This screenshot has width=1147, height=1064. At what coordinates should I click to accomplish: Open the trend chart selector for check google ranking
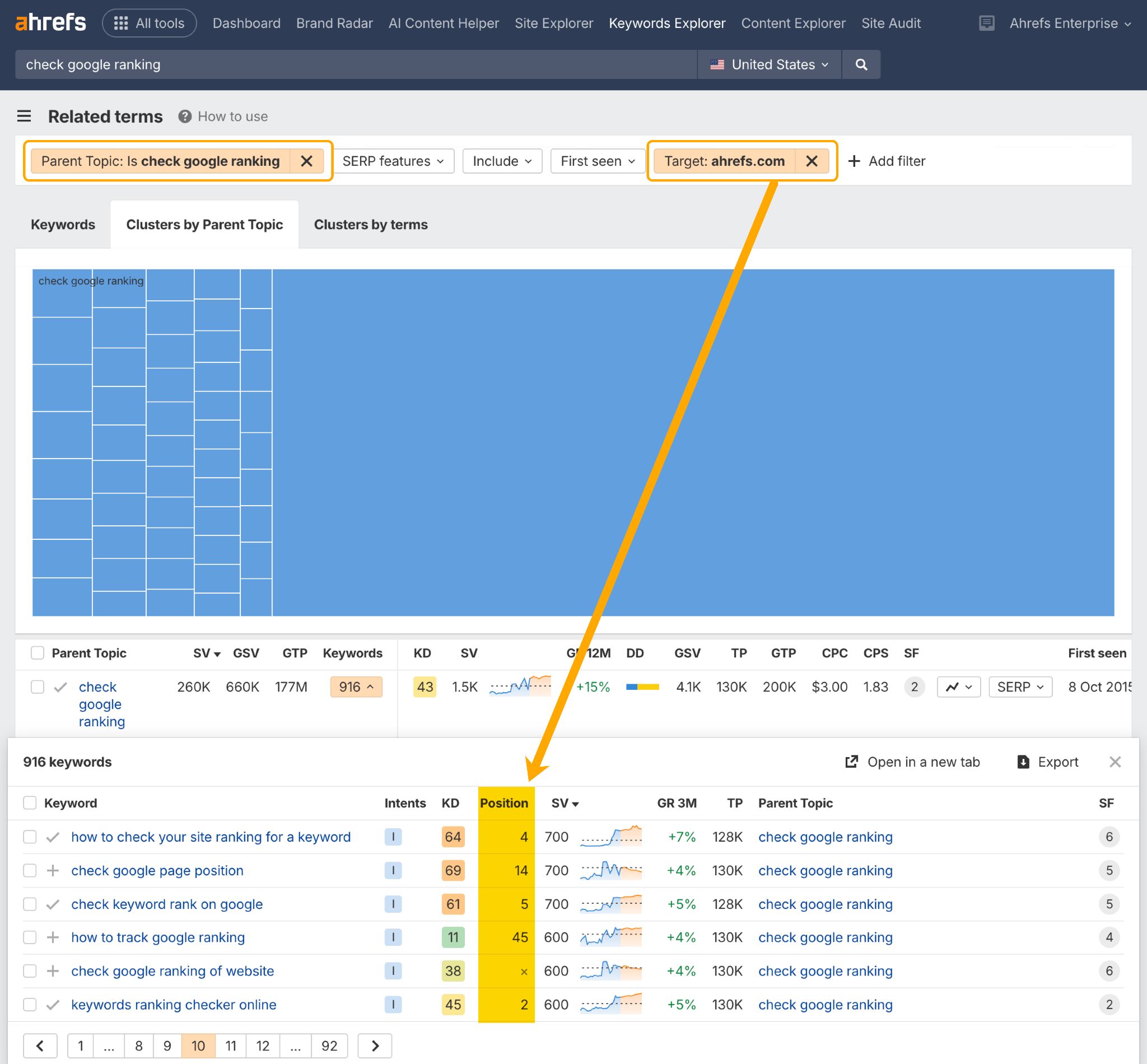(958, 687)
